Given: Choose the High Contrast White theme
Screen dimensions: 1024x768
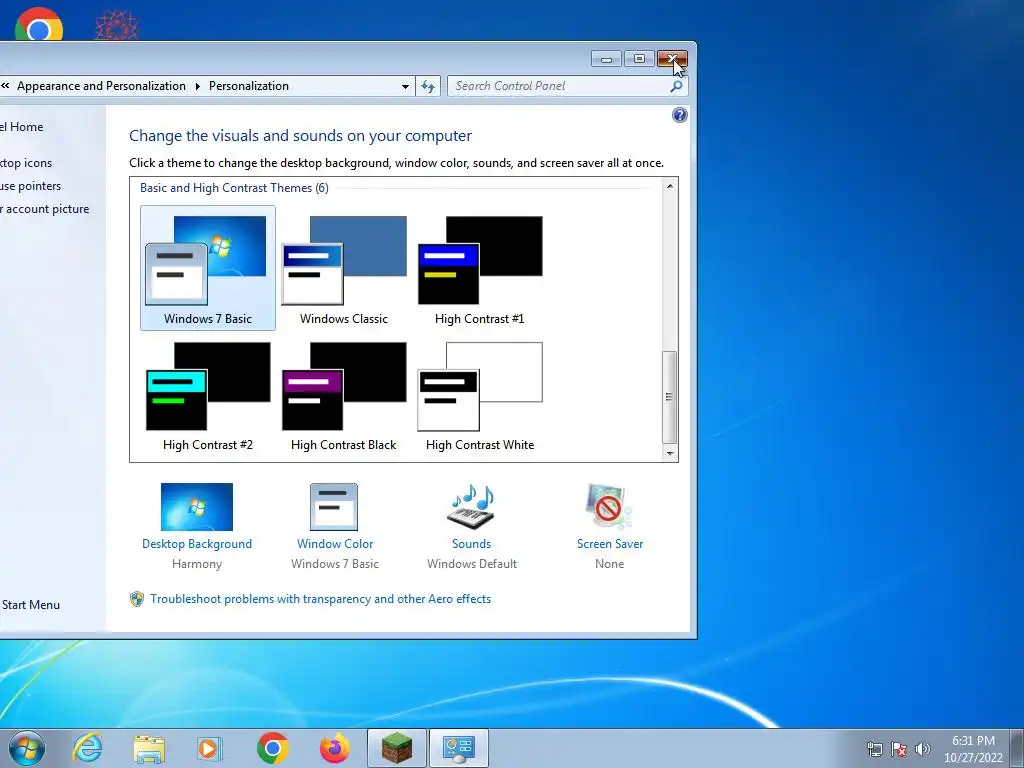Looking at the screenshot, I should [x=480, y=394].
